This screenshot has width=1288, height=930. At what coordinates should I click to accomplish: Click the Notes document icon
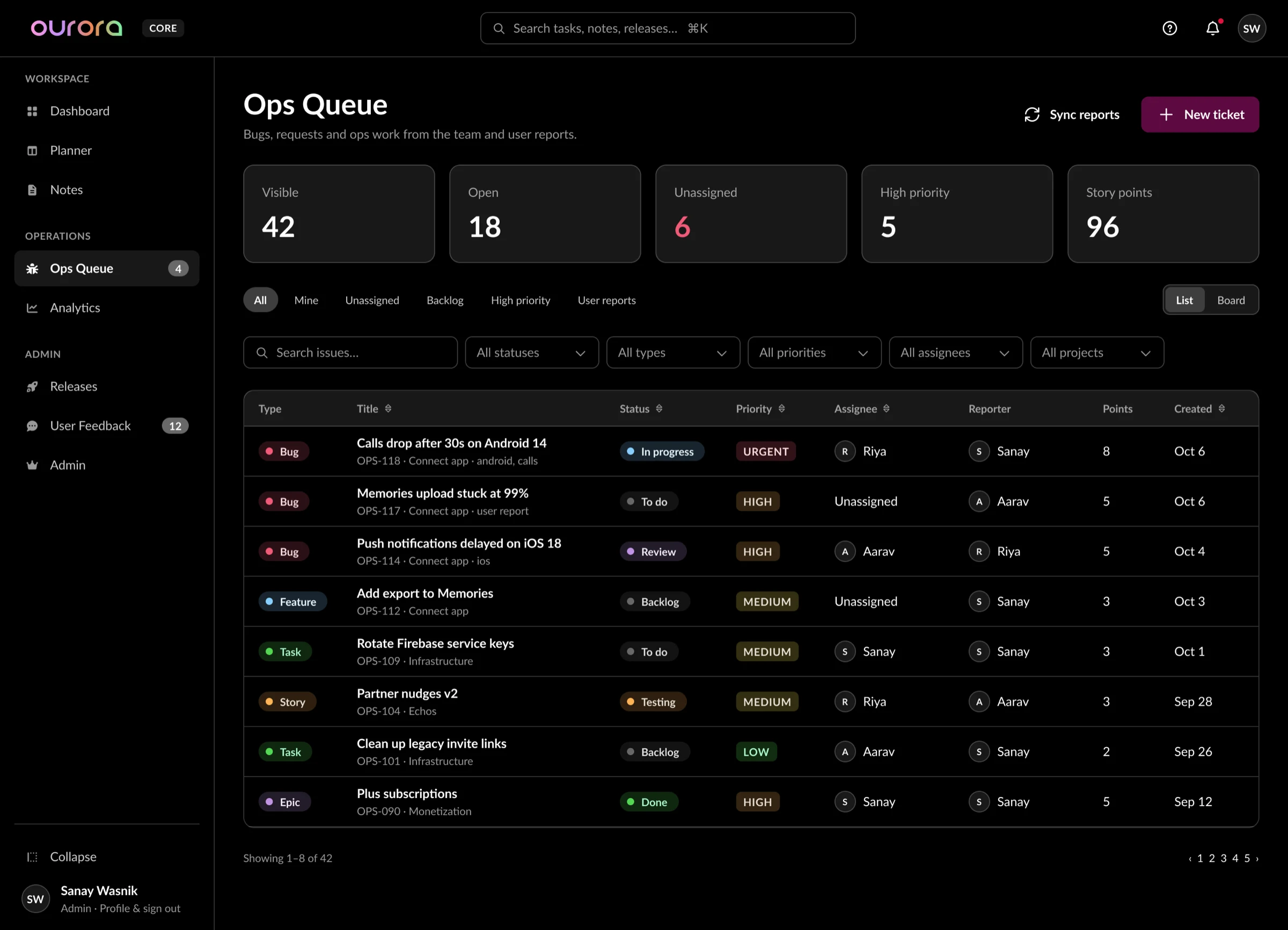[32, 190]
